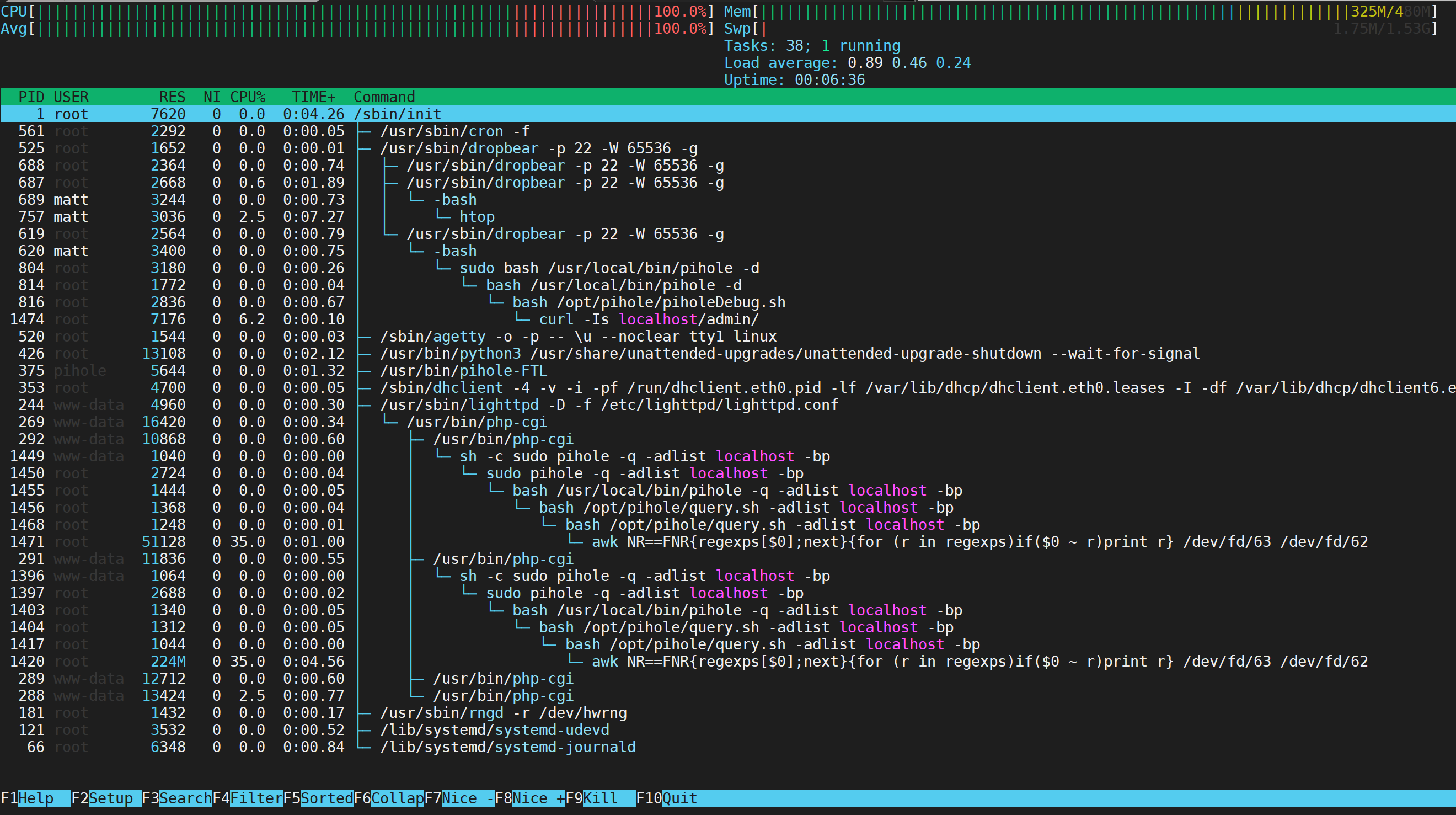Select query.sh bash row PID 1417
The width and height of the screenshot is (1456, 815).
[x=728, y=644]
